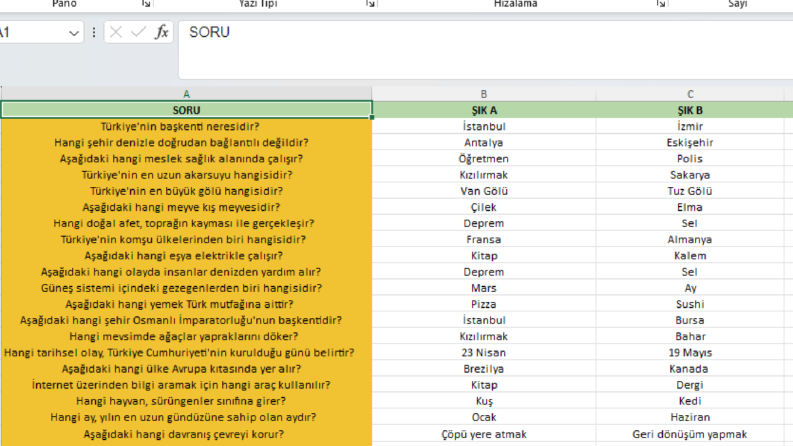Select the 'İnternet üzerinden bilgi aramak' cell

click(187, 385)
